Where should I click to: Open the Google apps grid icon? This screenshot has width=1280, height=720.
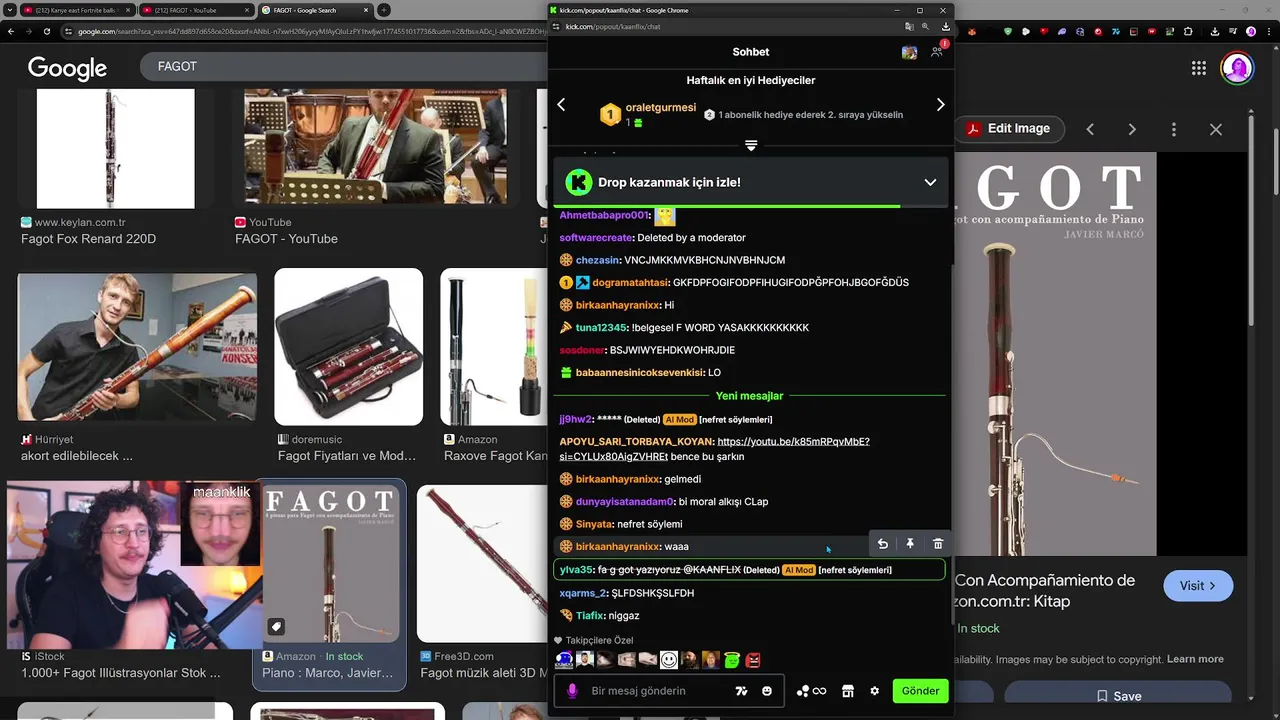pyautogui.click(x=1198, y=68)
